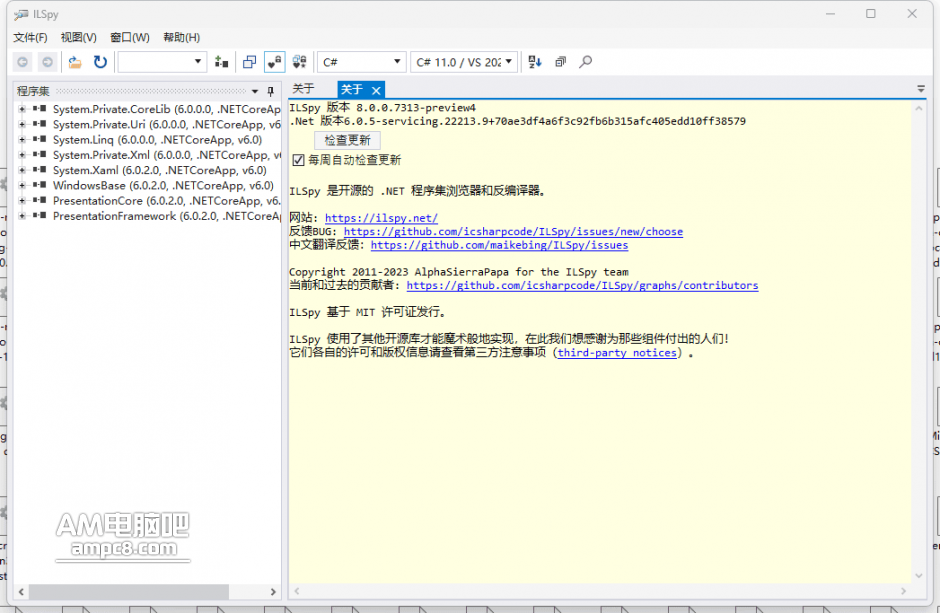This screenshot has width=940, height=613.
Task: Expand the System.Private.Uri node
Action: coord(22,124)
